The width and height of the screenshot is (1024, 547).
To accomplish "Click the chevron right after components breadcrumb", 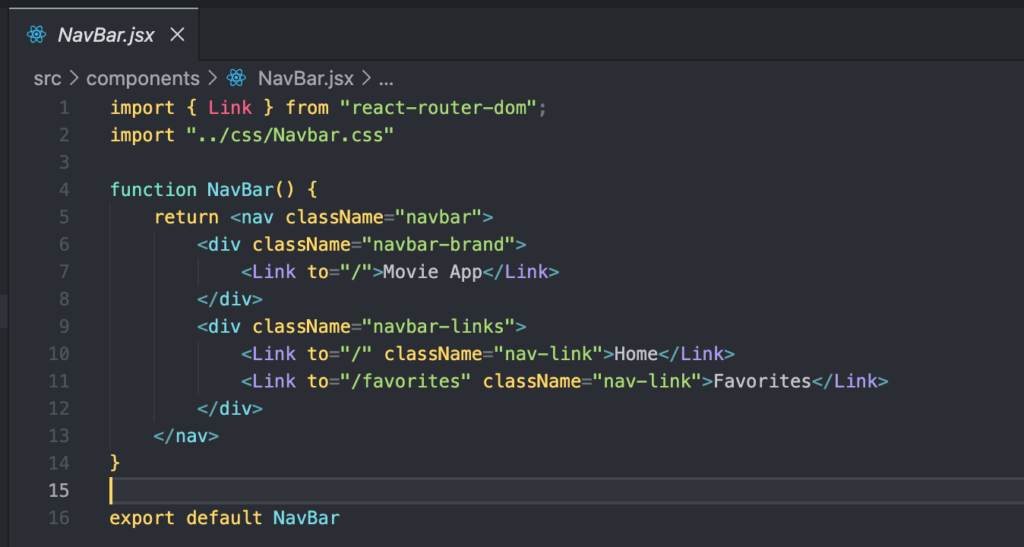I will [x=212, y=78].
